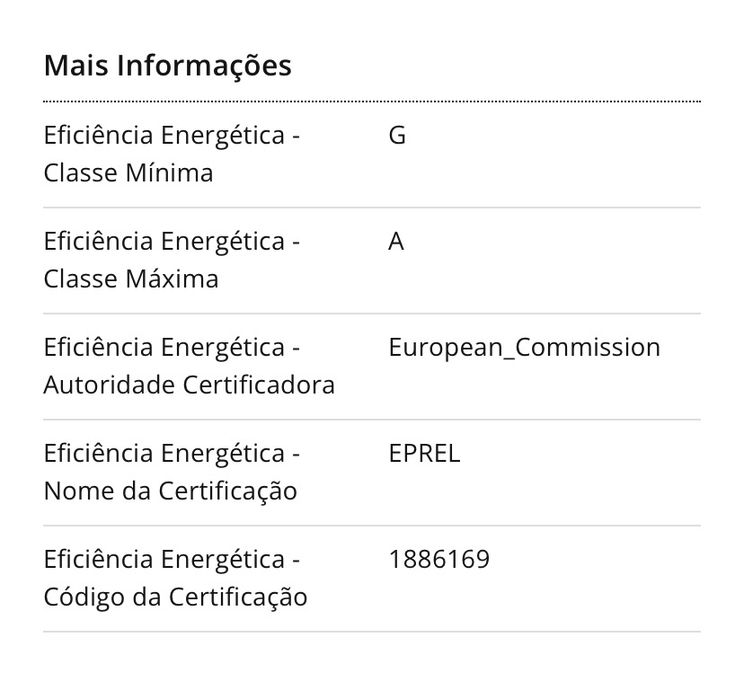
Task: Click the divider line below Código da Certificação row
Action: tap(372, 632)
